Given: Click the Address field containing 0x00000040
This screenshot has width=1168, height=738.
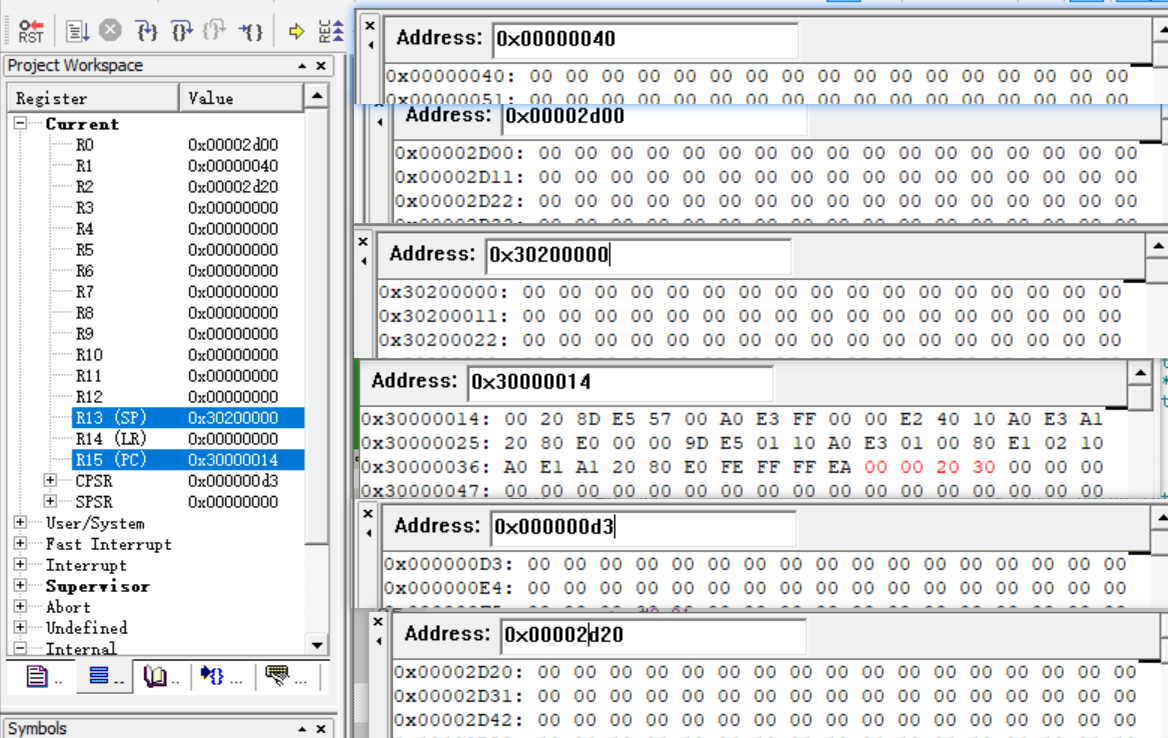Looking at the screenshot, I should (x=645, y=39).
